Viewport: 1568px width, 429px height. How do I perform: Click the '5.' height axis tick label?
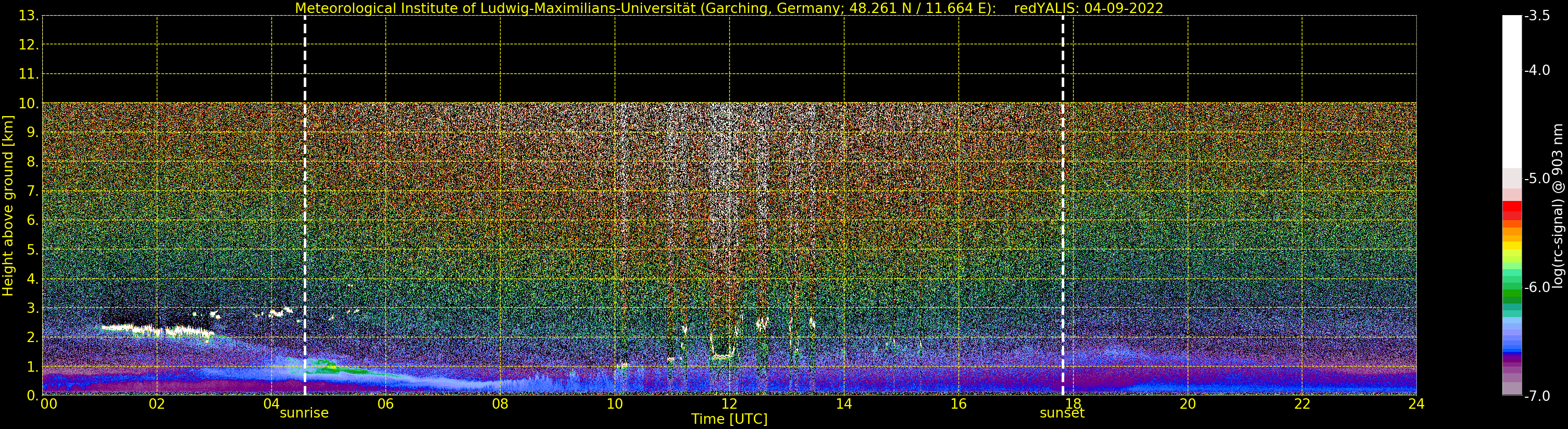[32, 249]
